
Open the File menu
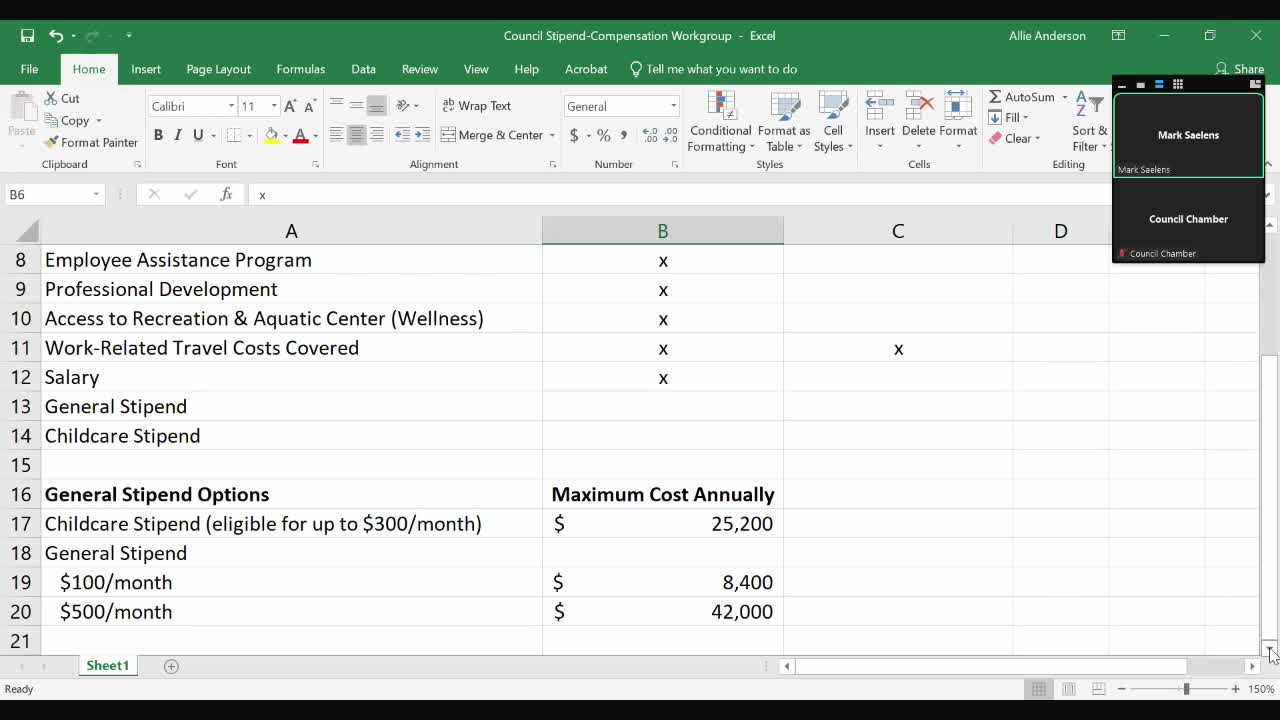click(x=29, y=69)
